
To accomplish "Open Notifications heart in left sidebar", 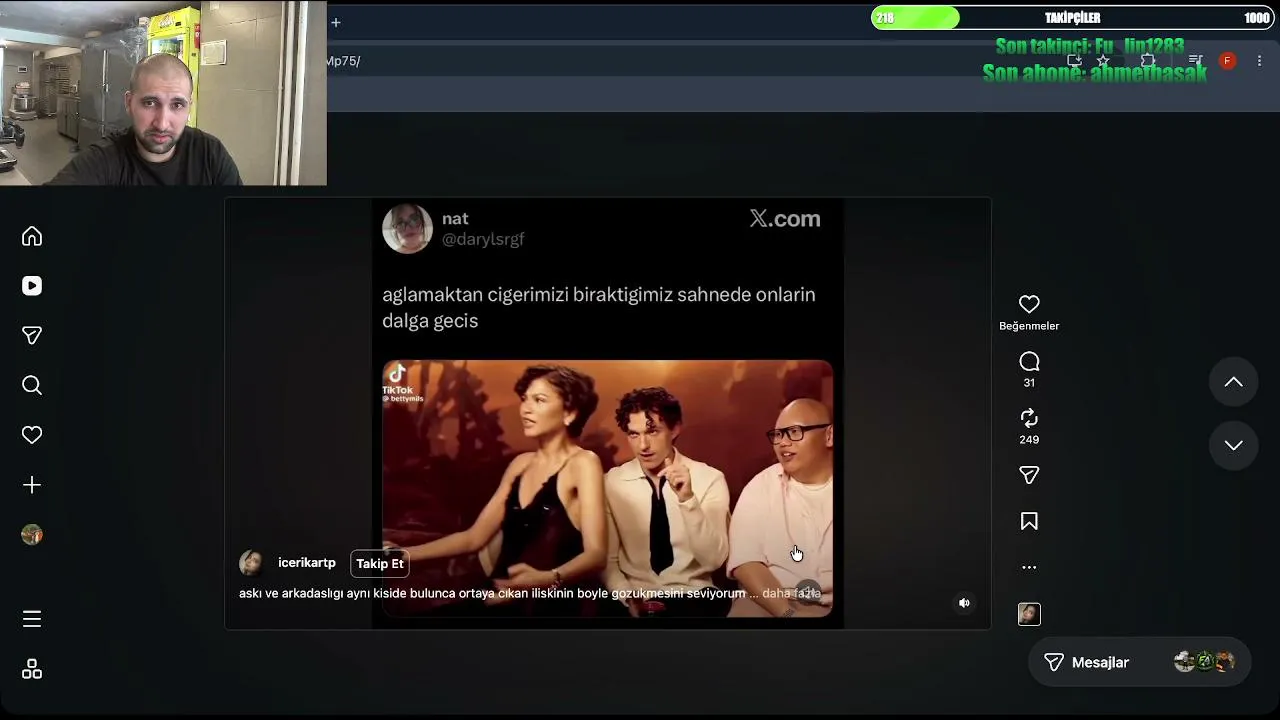I will pos(32,435).
